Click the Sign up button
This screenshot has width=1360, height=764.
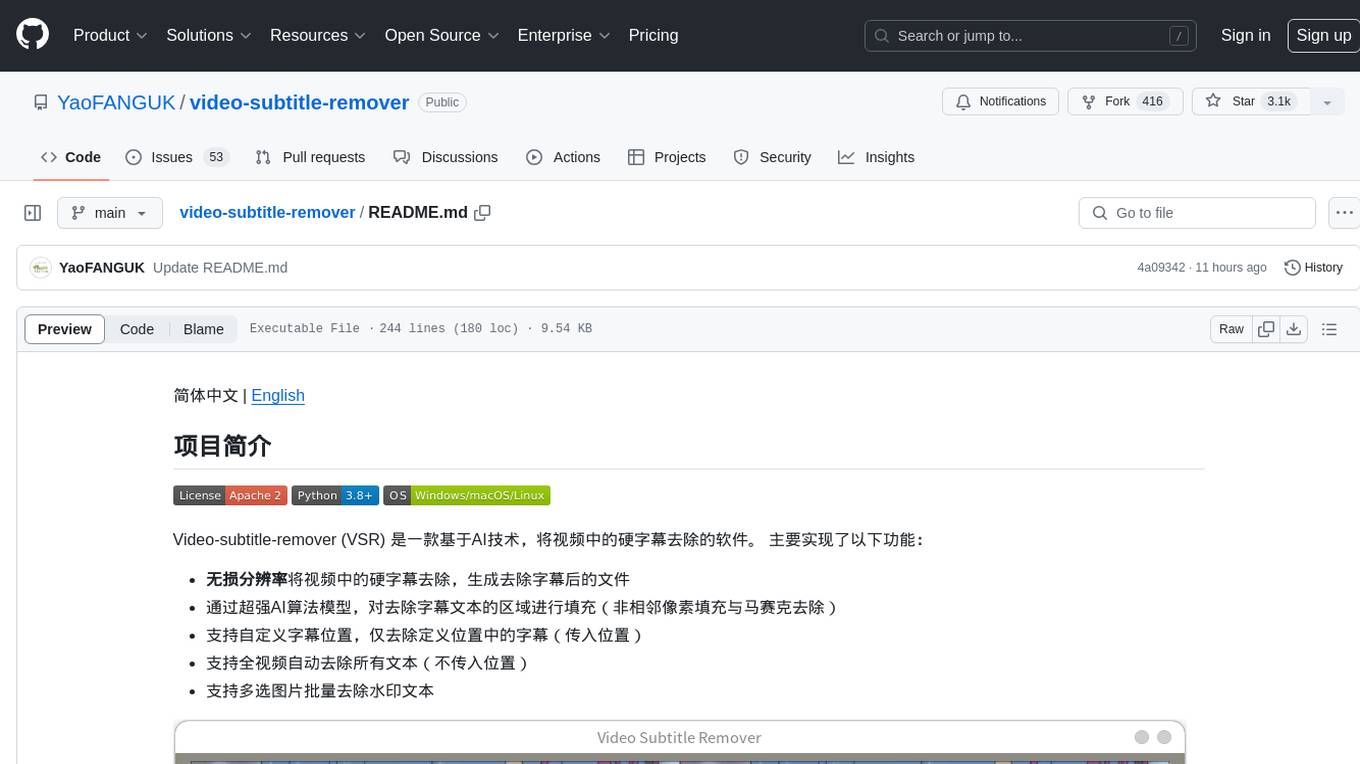click(x=1323, y=35)
